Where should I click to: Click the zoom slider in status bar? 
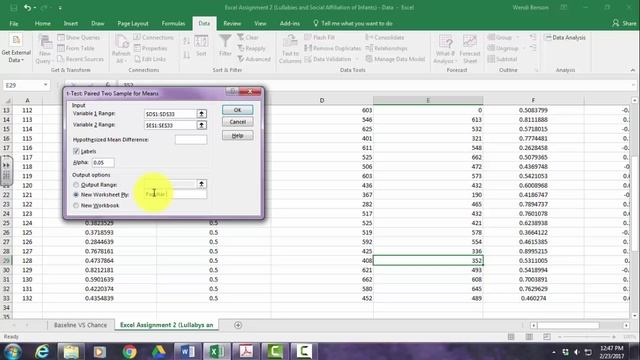(588, 337)
